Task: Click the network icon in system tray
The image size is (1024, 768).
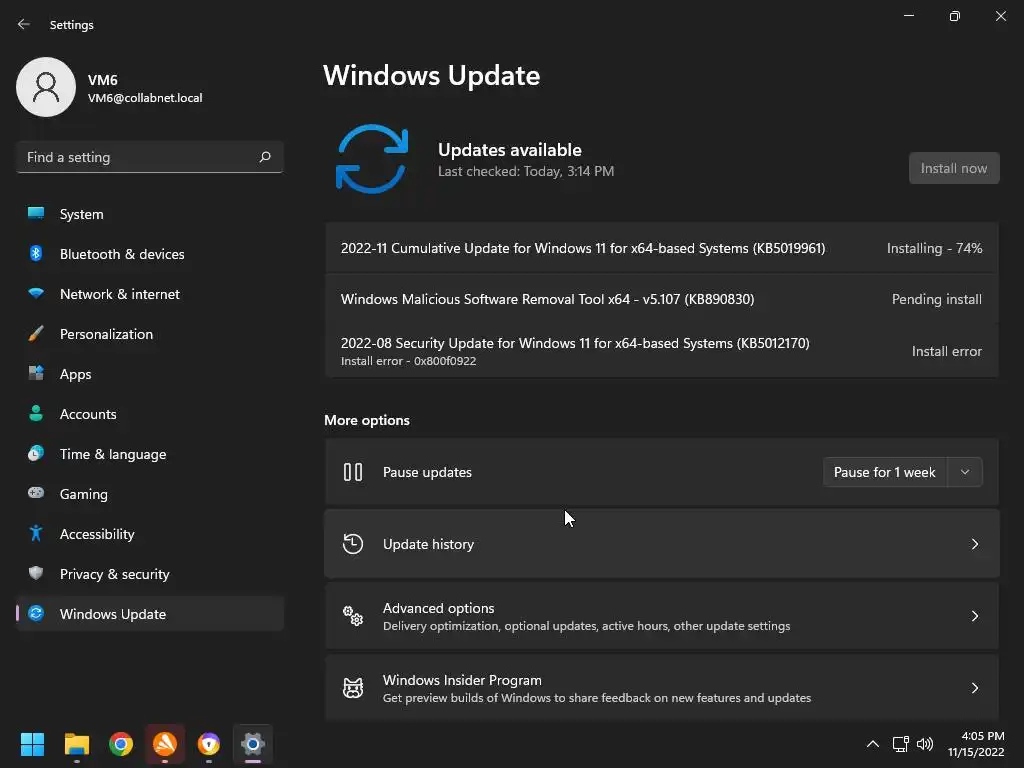Action: tap(901, 744)
